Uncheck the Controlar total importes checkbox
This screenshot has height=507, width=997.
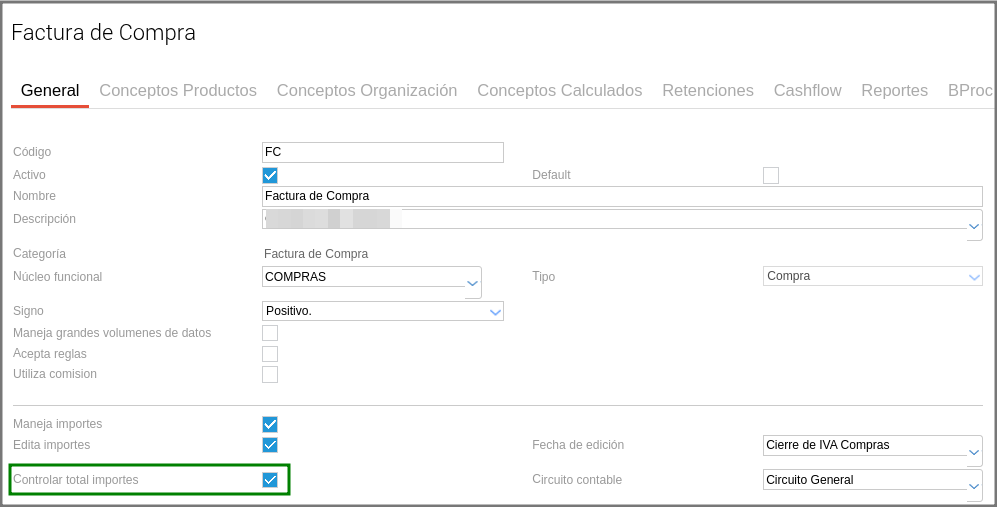[270, 480]
